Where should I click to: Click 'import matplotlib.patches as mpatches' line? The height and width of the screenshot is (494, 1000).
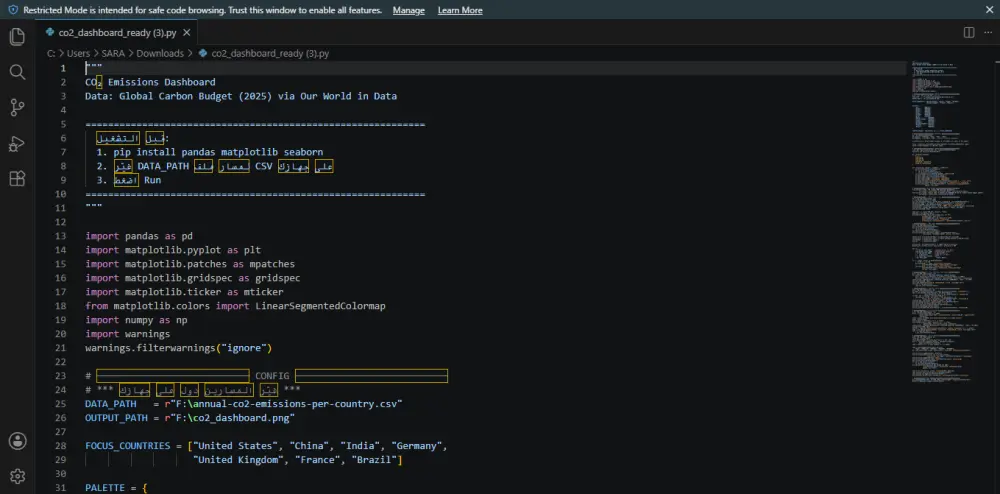coord(190,264)
